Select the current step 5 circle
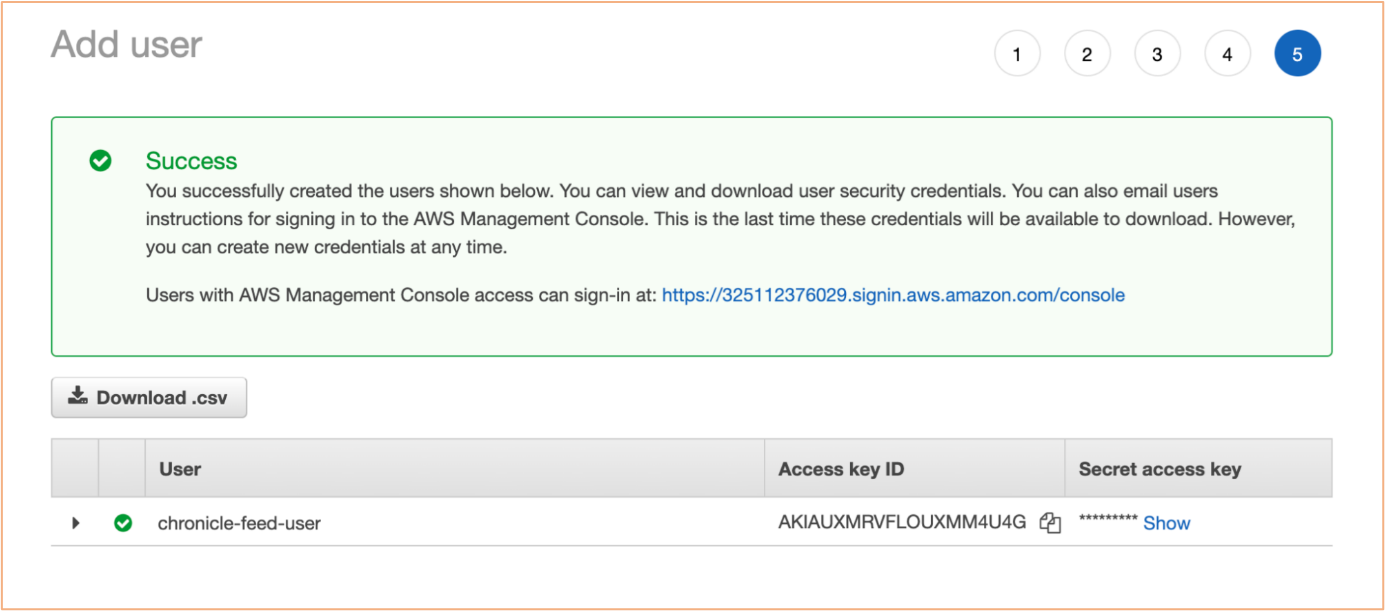 1297,54
